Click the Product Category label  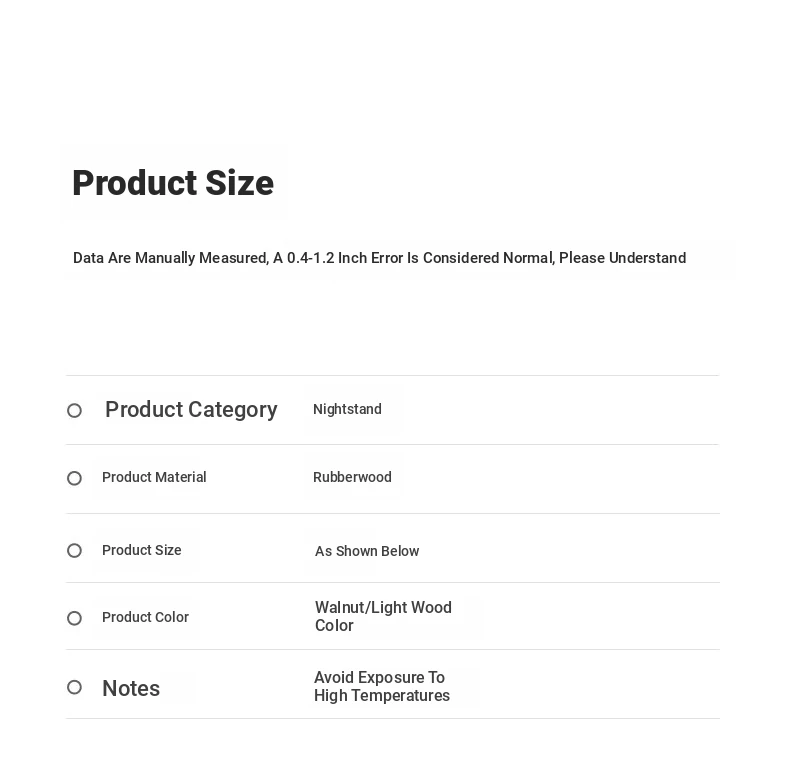[191, 410]
